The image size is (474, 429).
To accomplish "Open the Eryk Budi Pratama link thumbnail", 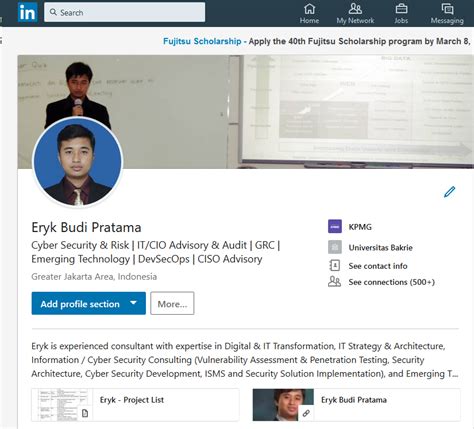I will pos(283,405).
